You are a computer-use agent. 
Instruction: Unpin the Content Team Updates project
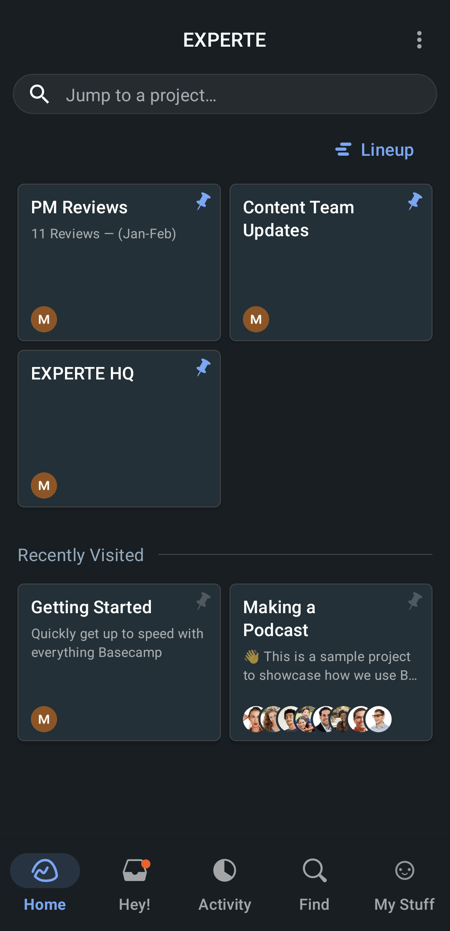[x=415, y=201]
